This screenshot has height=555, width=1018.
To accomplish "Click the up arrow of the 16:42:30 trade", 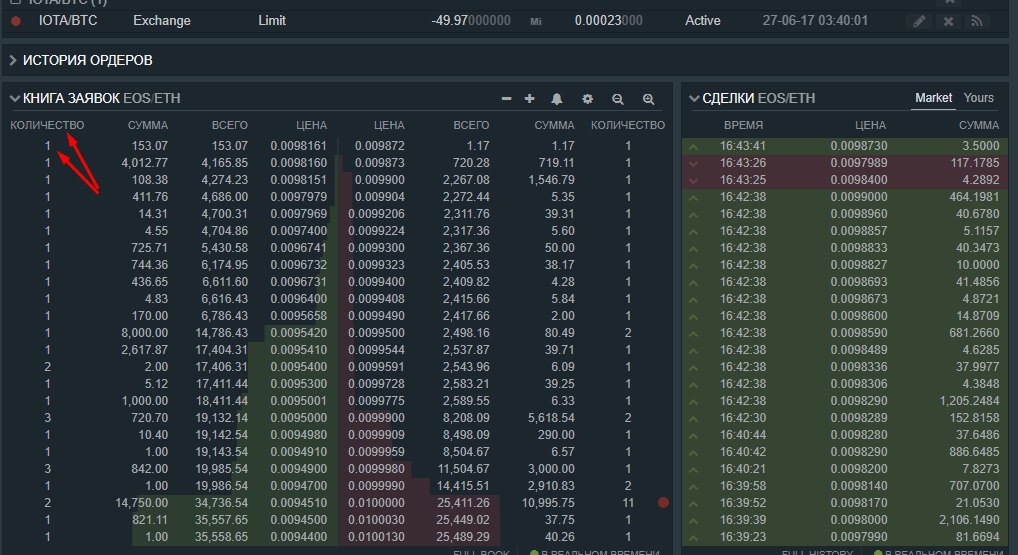I will click(x=693, y=419).
